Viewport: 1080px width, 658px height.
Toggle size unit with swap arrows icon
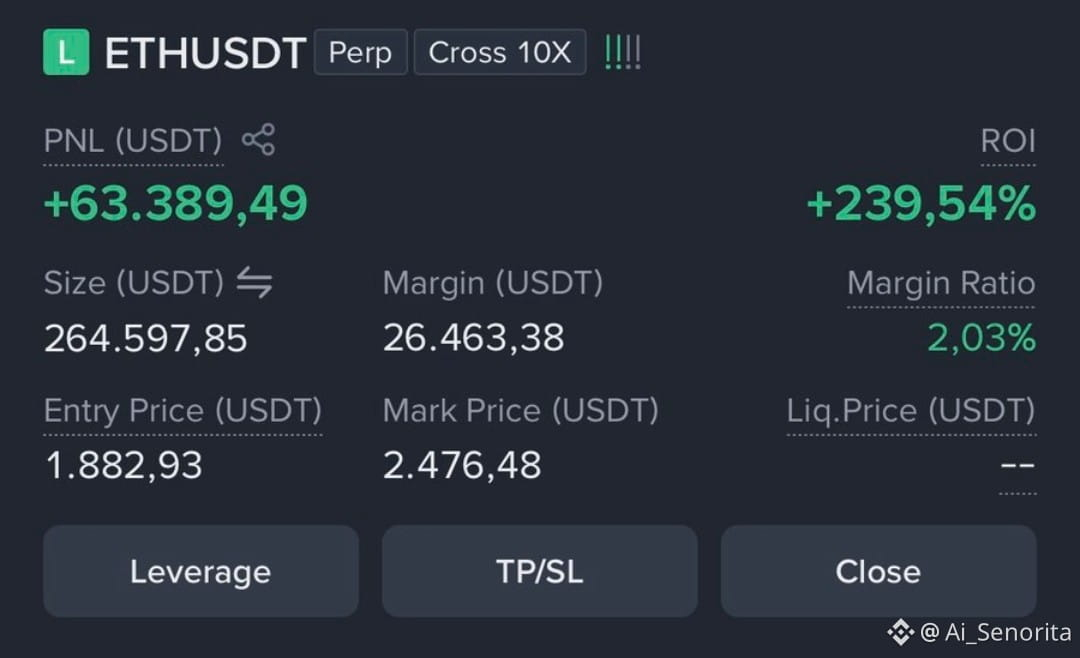coord(254,283)
